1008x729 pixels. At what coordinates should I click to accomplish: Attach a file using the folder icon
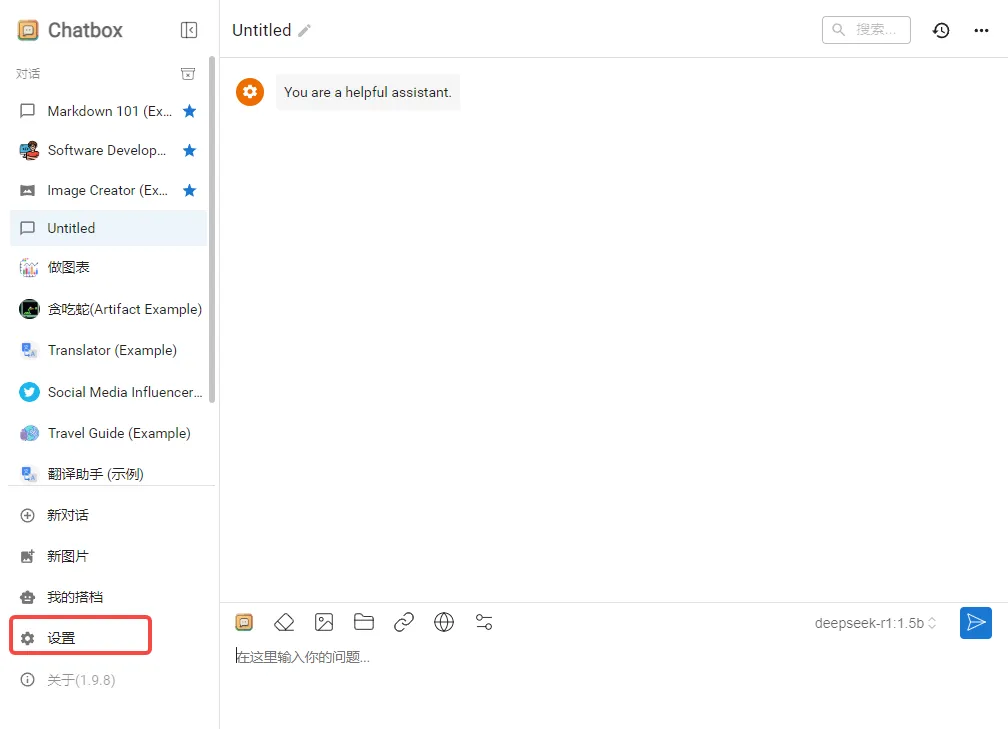[364, 622]
